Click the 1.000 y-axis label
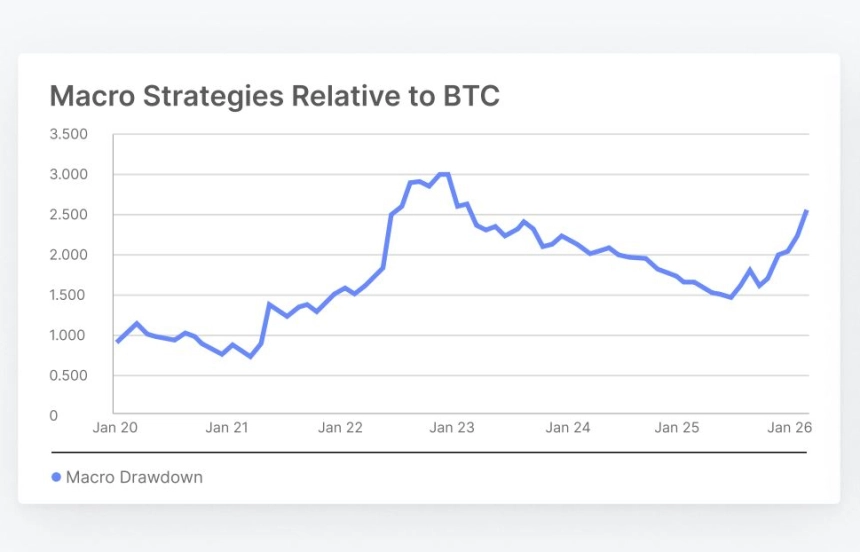This screenshot has width=860, height=552. [x=69, y=335]
